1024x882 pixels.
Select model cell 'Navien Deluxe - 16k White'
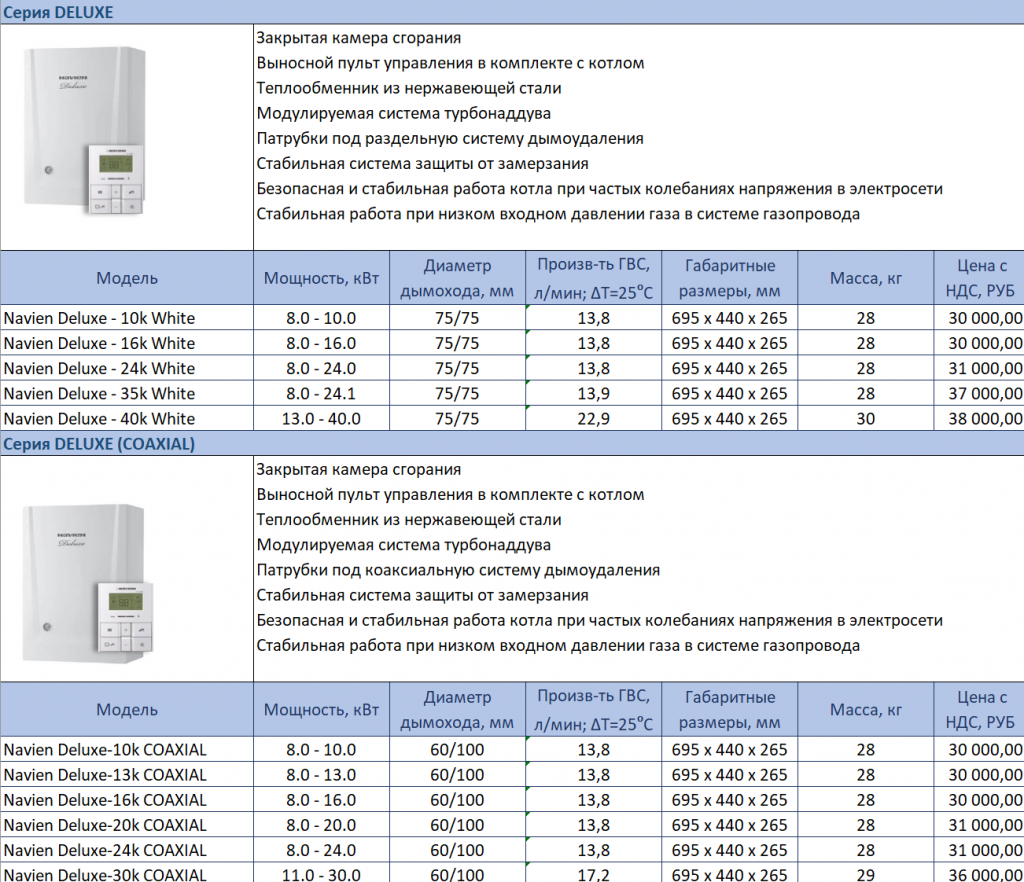127,343
